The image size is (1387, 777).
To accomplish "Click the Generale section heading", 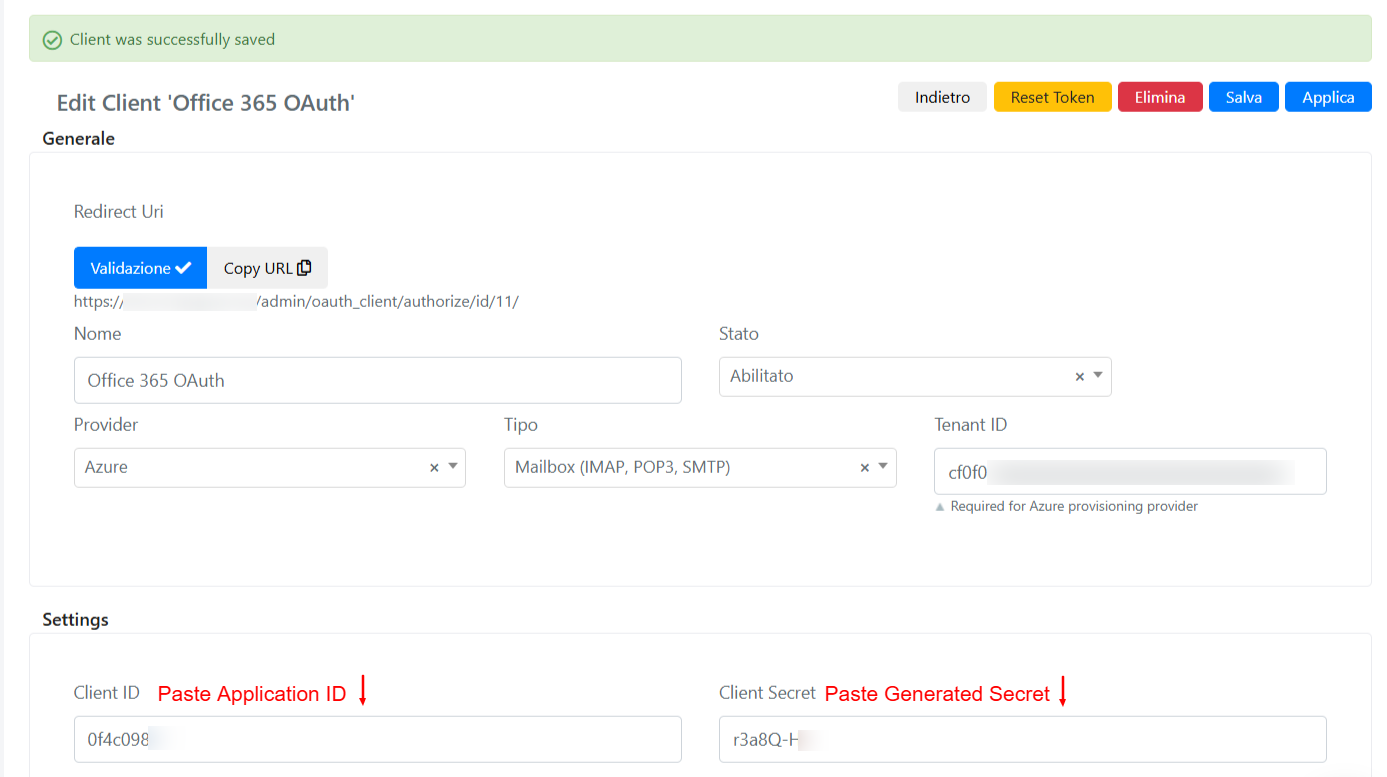I will pyautogui.click(x=79, y=139).
